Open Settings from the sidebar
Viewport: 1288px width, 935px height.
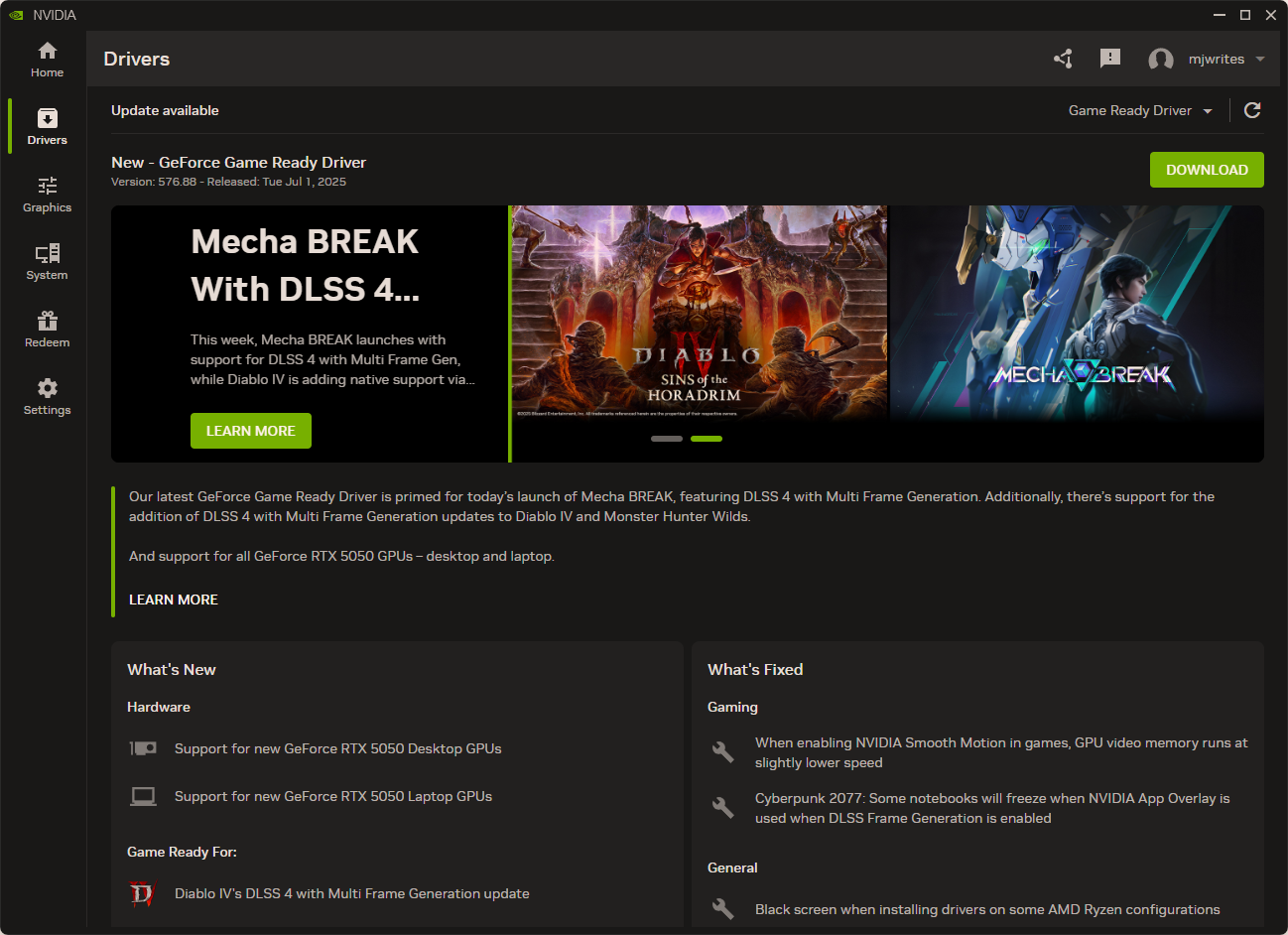tap(47, 397)
